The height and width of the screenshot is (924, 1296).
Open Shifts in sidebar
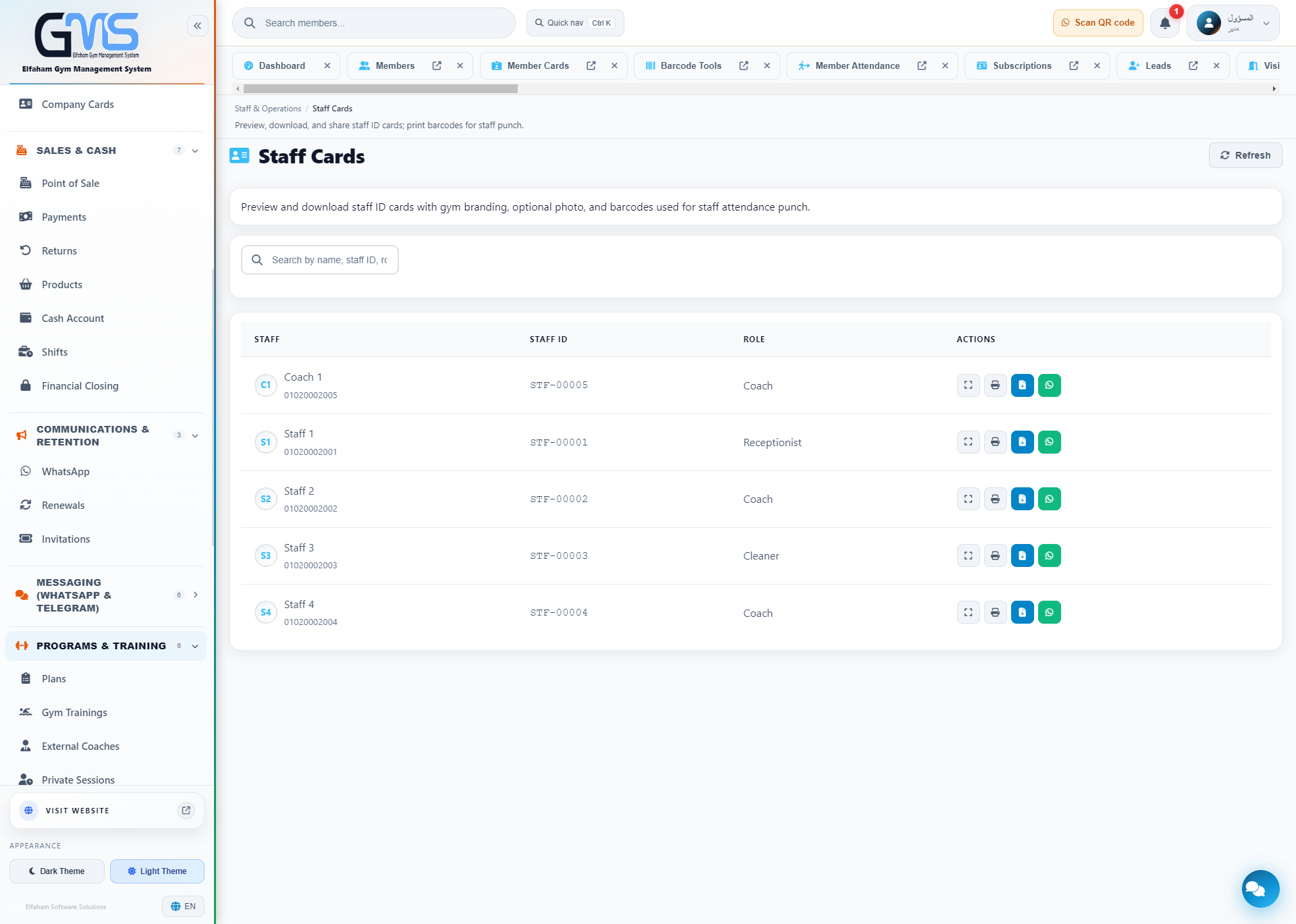55,352
